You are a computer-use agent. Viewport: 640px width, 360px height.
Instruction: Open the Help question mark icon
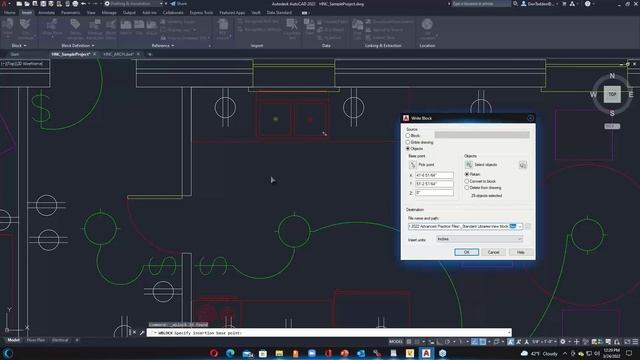click(x=587, y=4)
